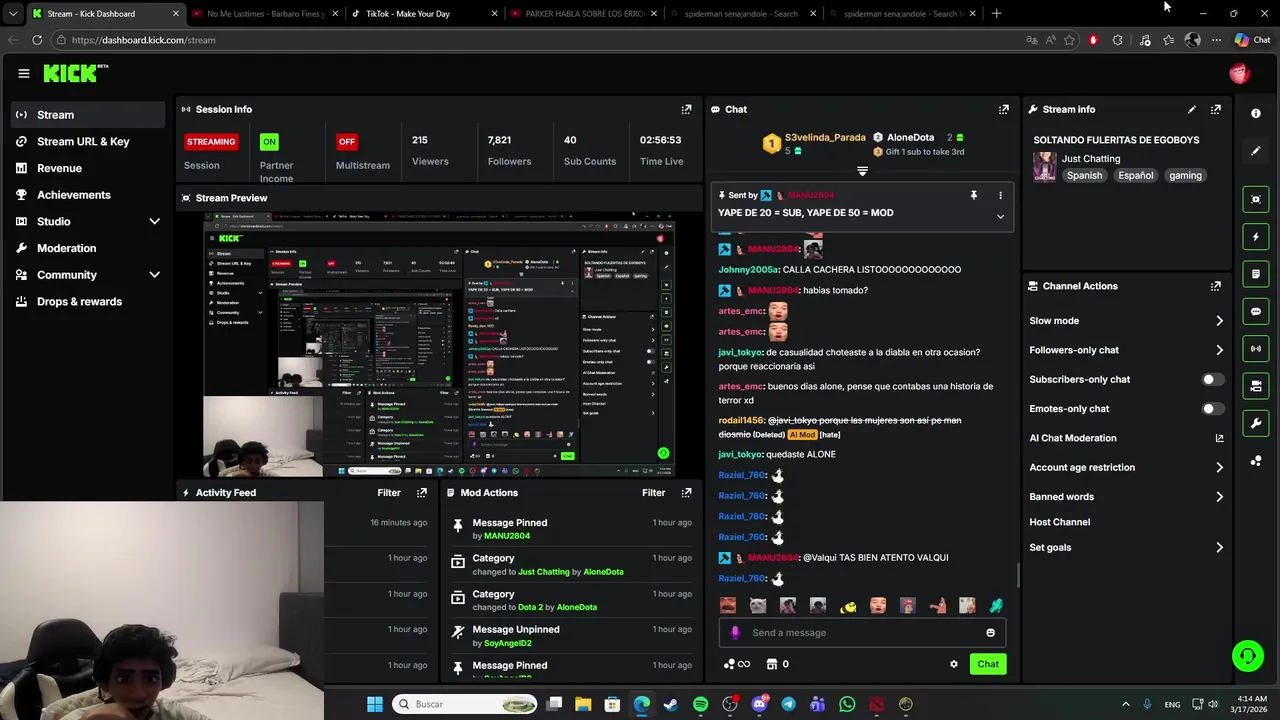This screenshot has height=720, width=1280.
Task: Open WhatsApp from the taskbar
Action: [x=847, y=704]
